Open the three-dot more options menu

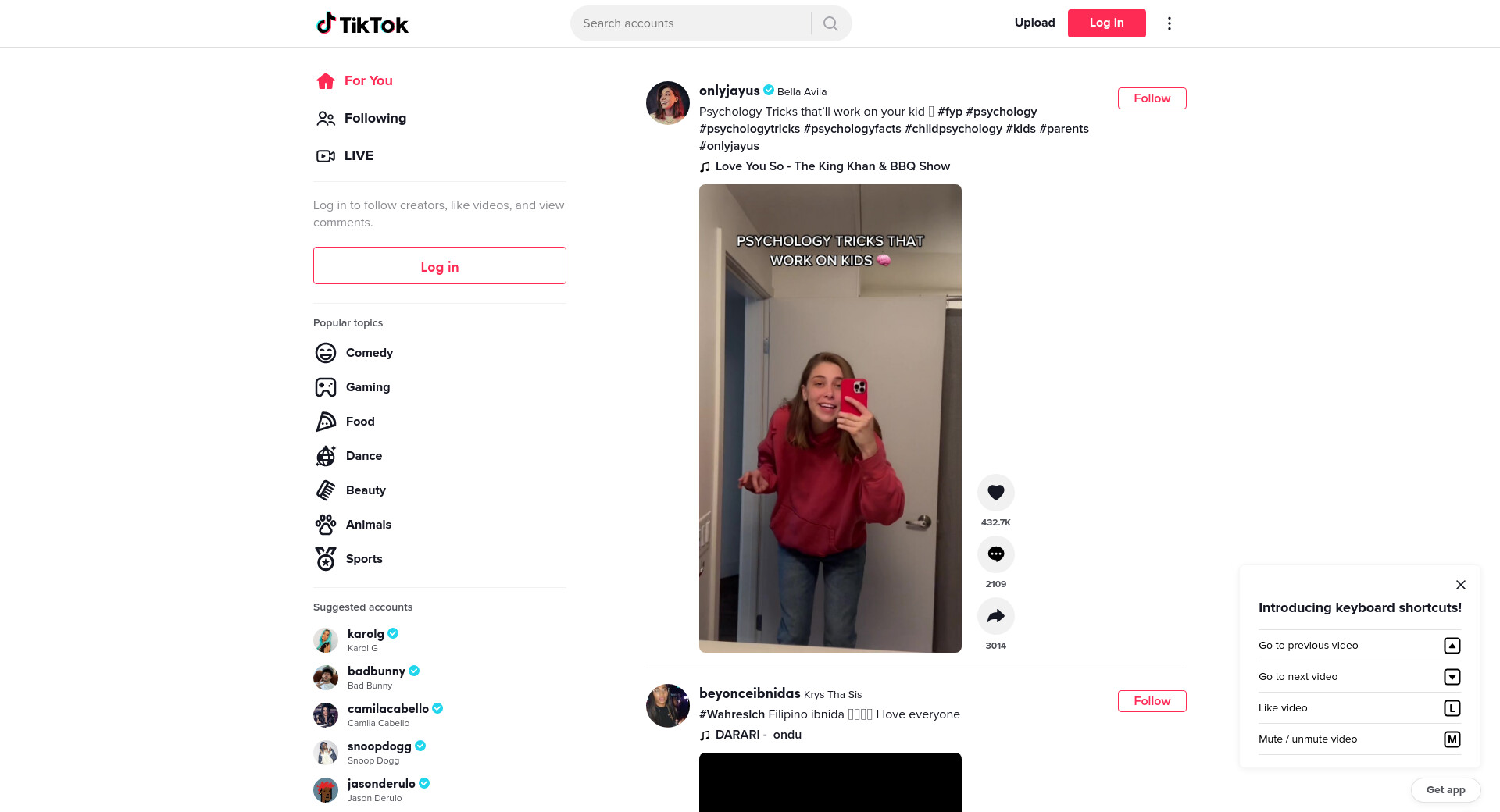coord(1169,23)
